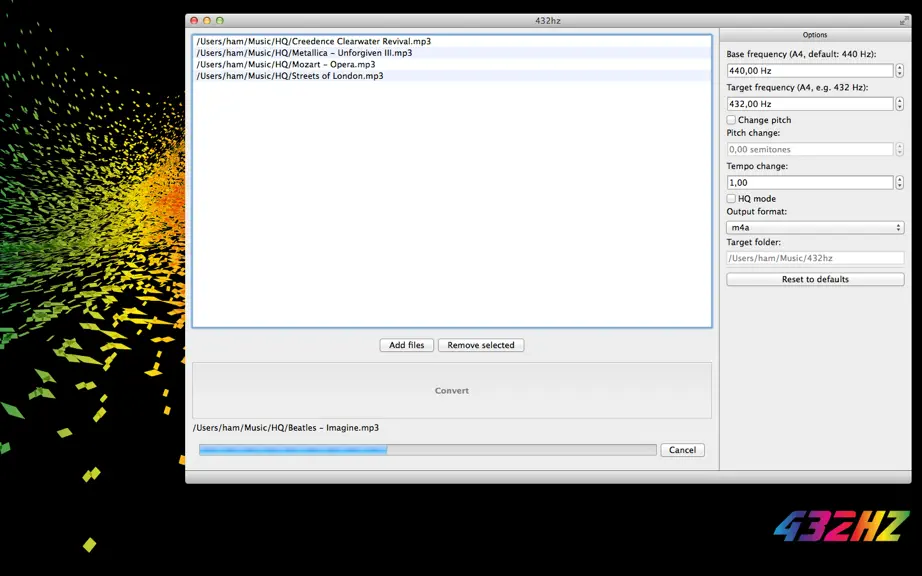The width and height of the screenshot is (922, 576).
Task: Click the fullscreen arrows icon in title bar
Action: (904, 21)
